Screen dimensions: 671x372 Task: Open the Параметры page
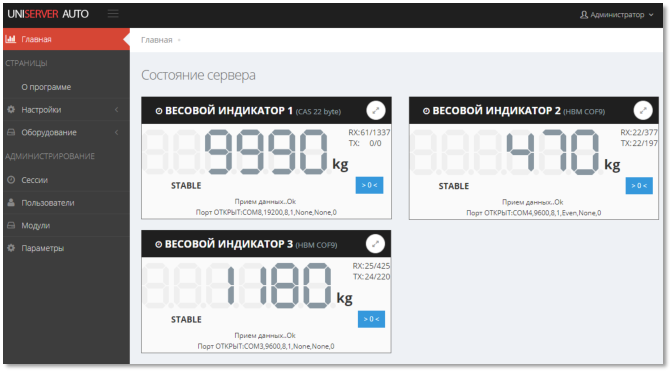66,248
